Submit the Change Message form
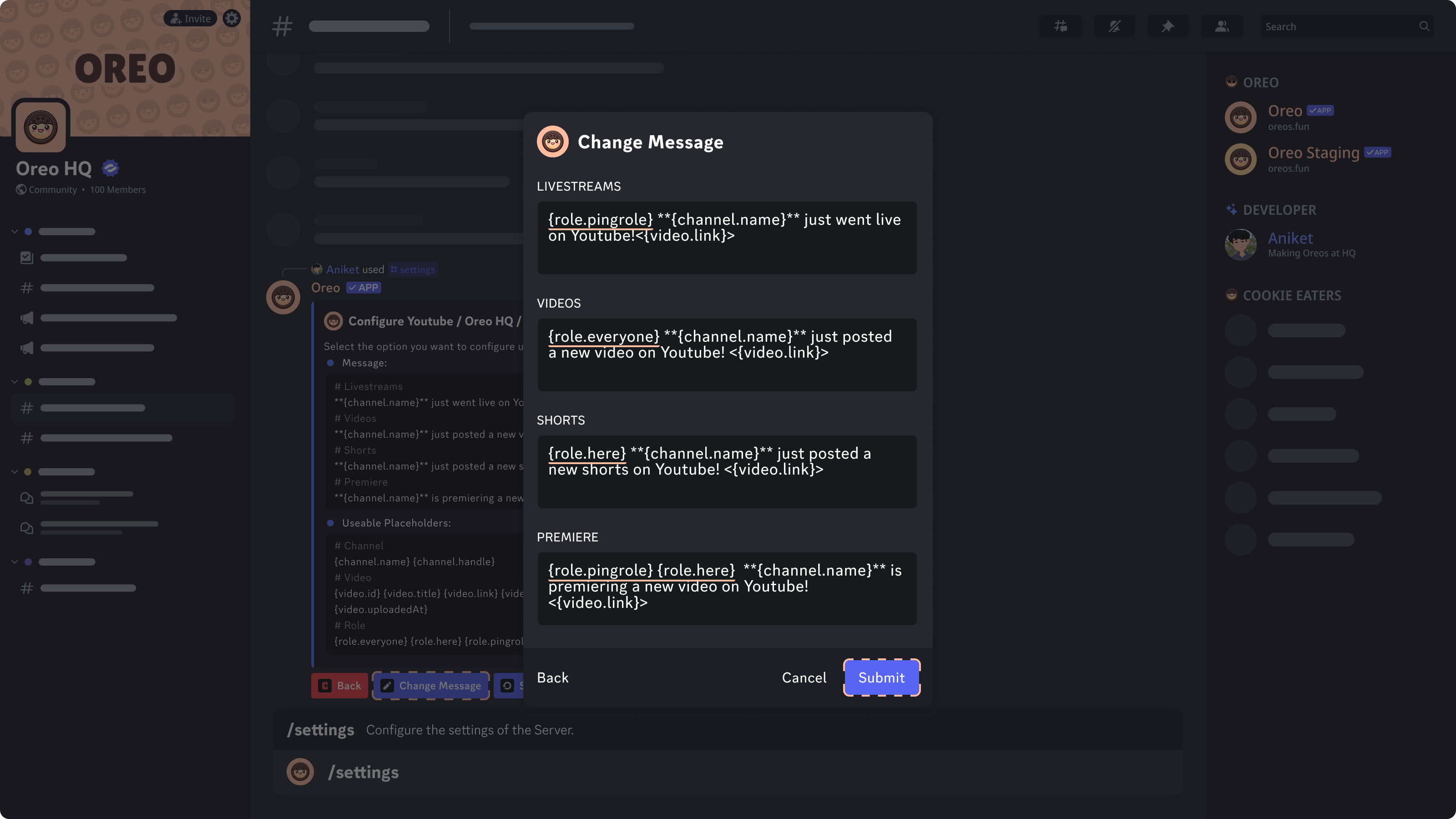 [x=881, y=677]
